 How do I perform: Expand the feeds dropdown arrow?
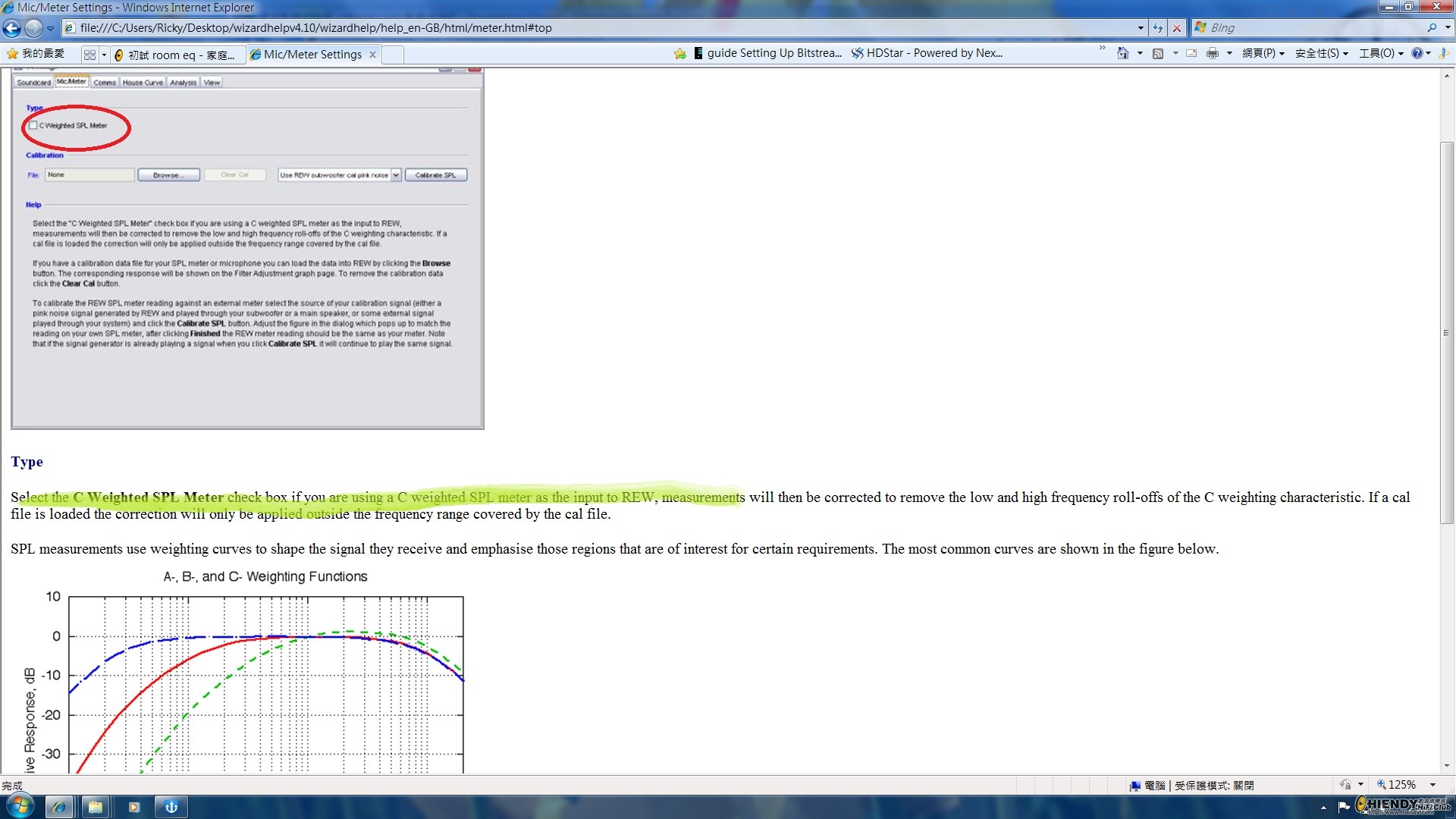(1175, 53)
